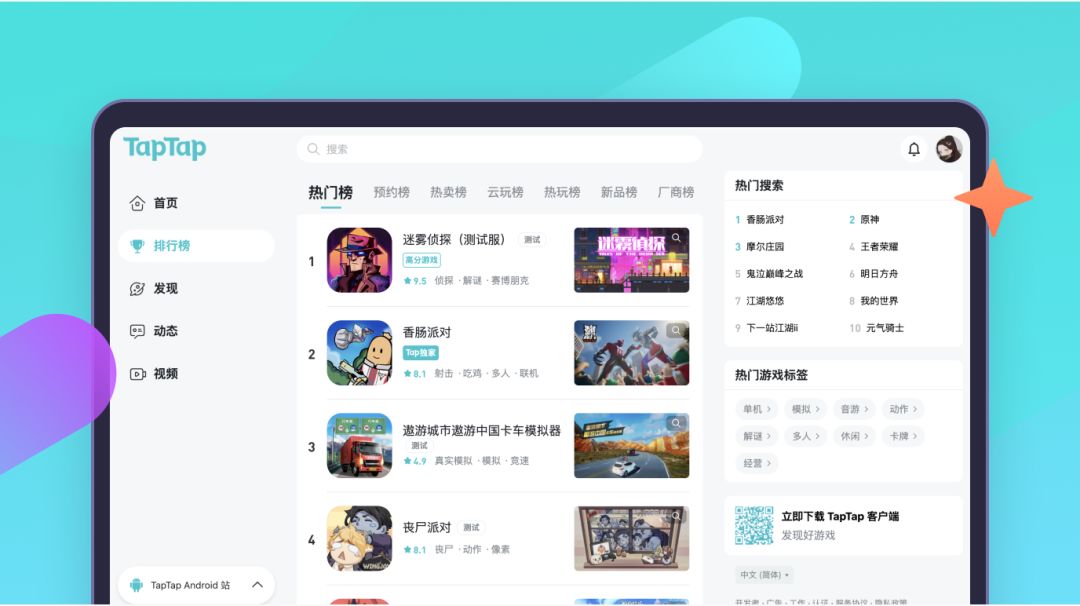Open the user avatar profile
Viewport: 1080px width, 606px height.
click(x=948, y=149)
